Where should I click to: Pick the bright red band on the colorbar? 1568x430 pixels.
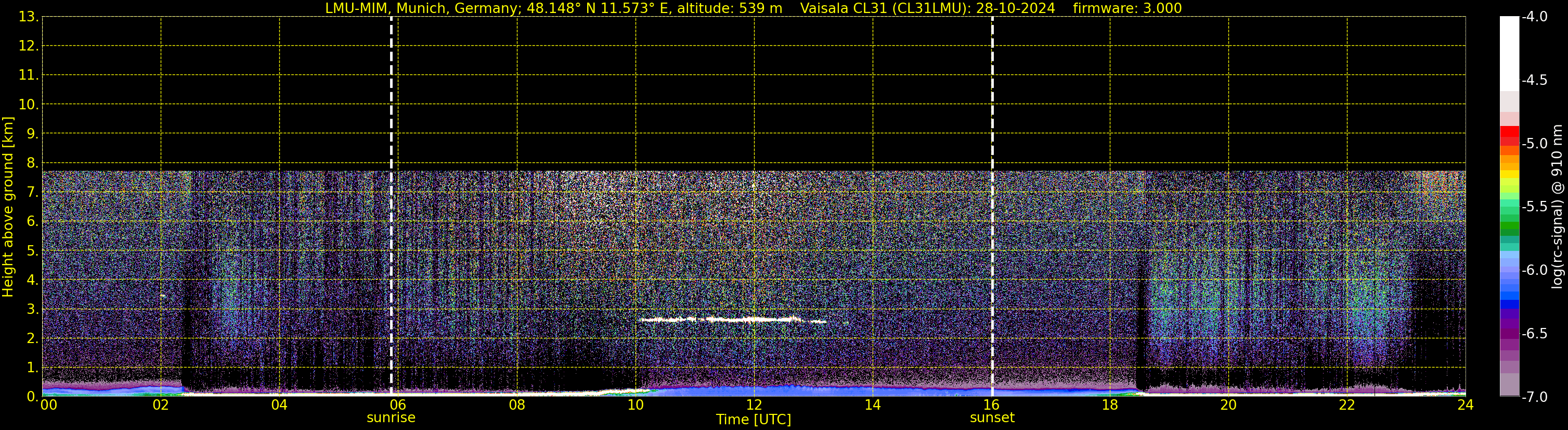(x=1510, y=132)
